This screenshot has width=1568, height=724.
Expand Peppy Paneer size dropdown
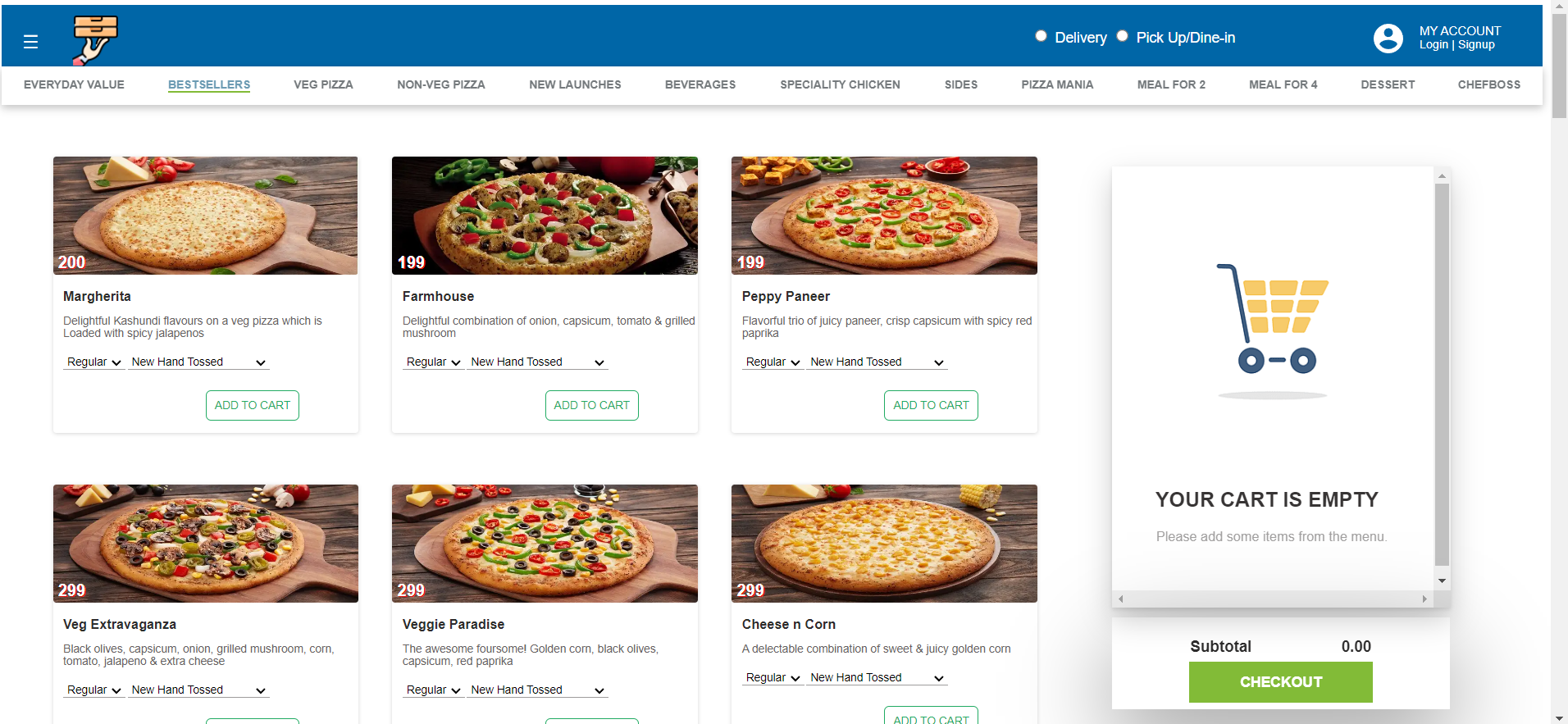[772, 362]
